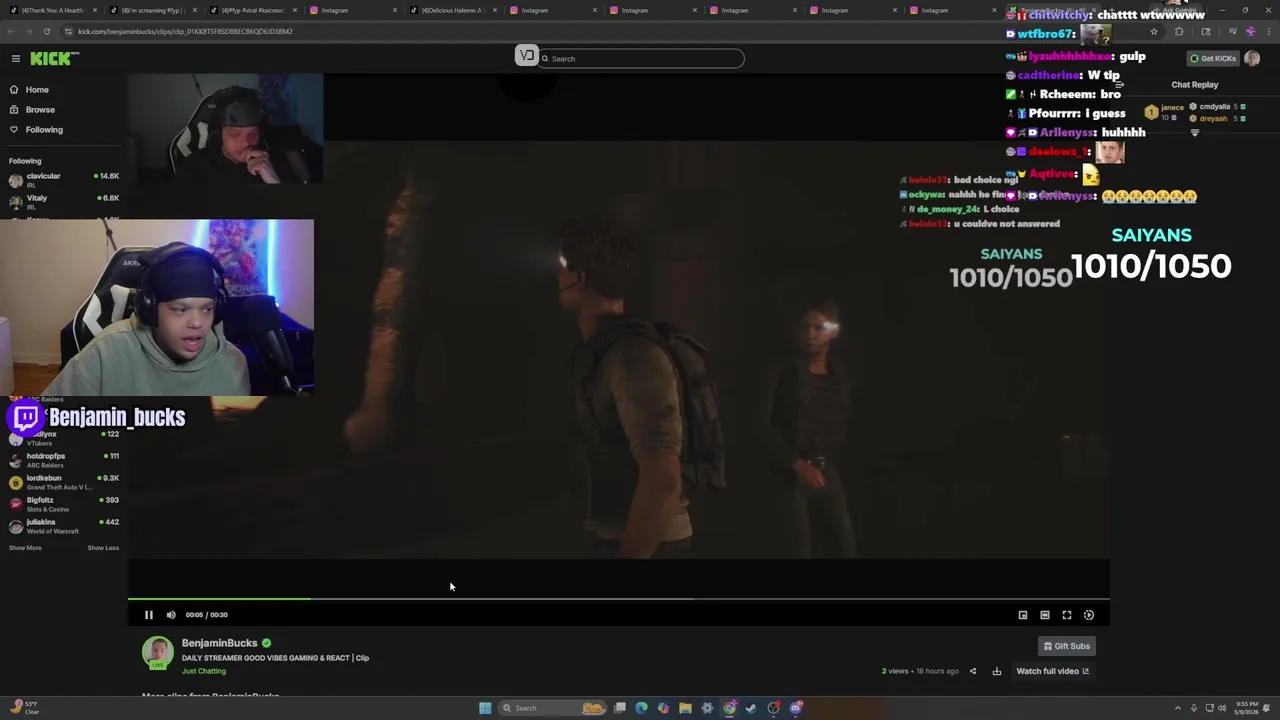Pause the clip playback

149,615
